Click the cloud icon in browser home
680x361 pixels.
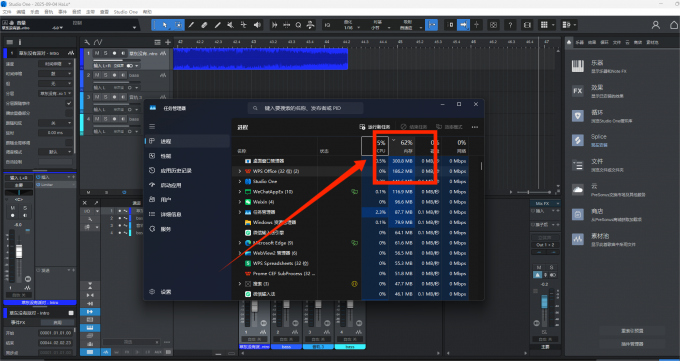578,190
